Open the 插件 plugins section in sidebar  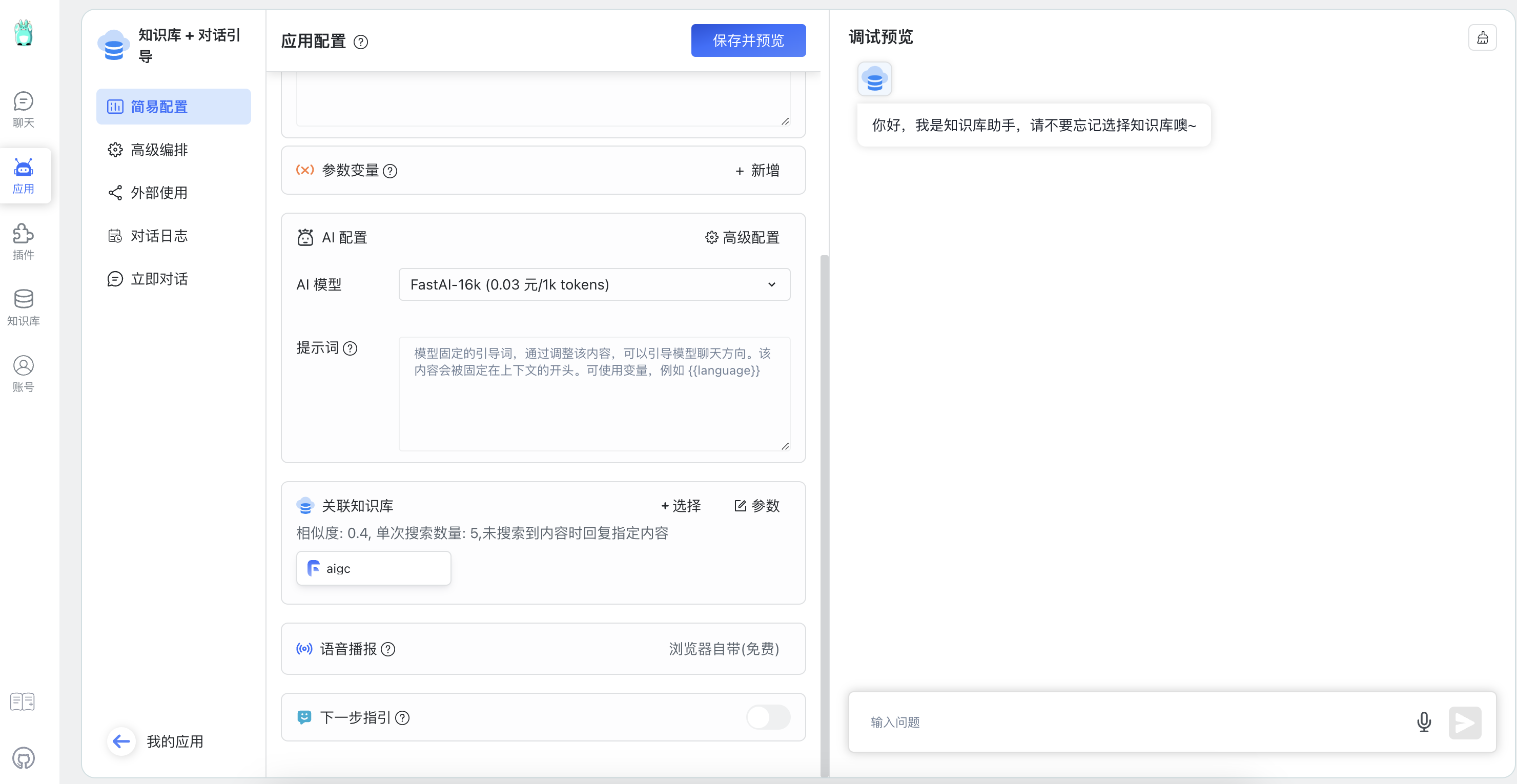tap(24, 242)
